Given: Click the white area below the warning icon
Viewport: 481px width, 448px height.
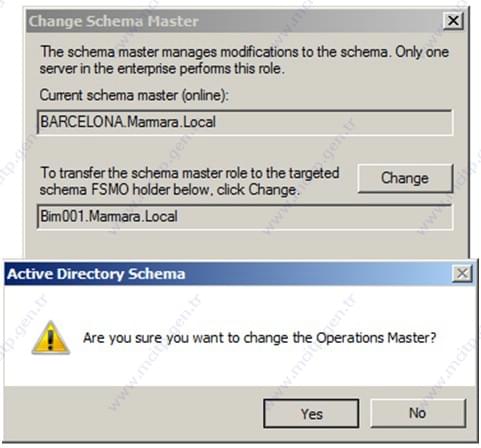Looking at the screenshot, I should [x=51, y=370].
